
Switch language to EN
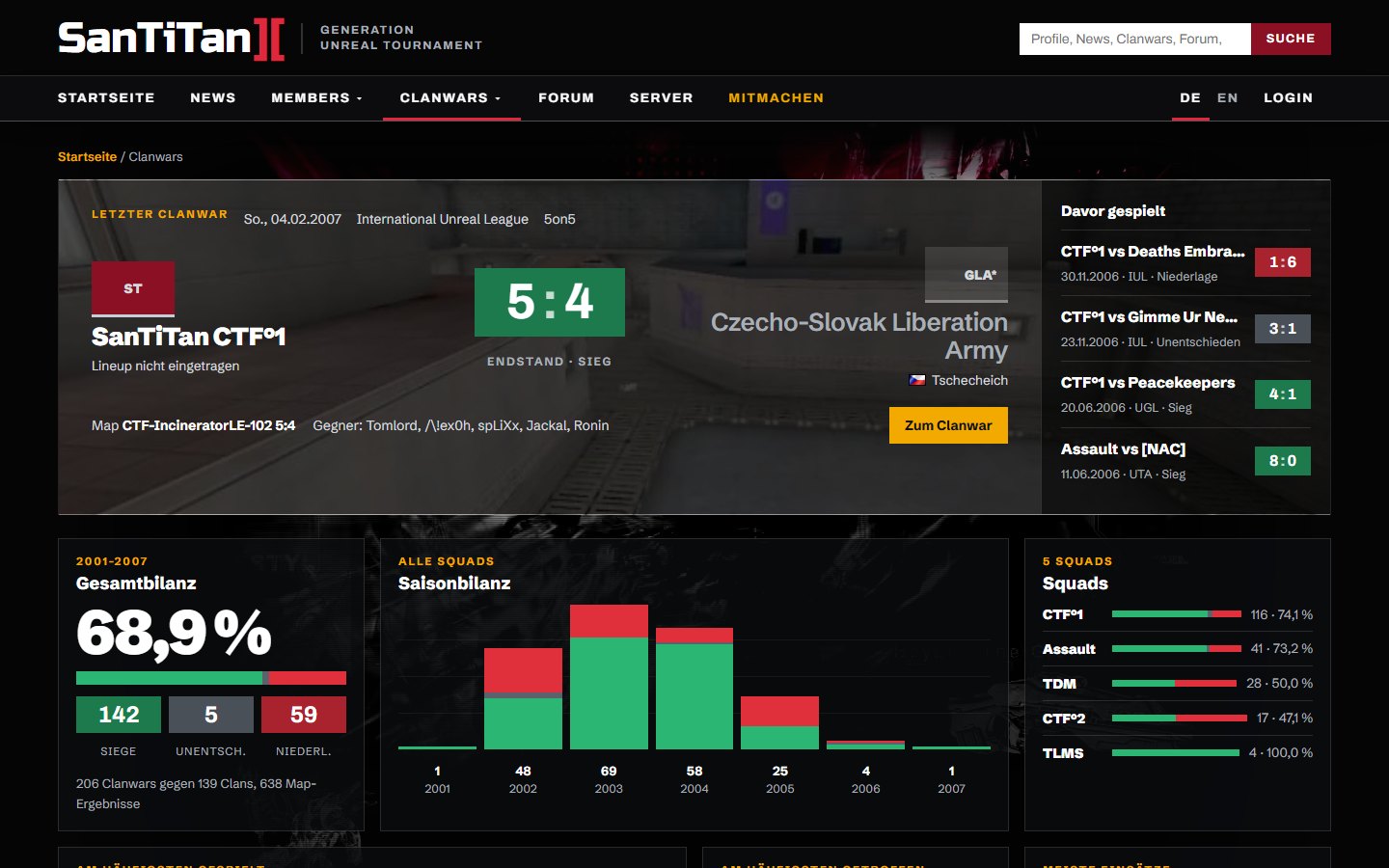click(x=1228, y=97)
